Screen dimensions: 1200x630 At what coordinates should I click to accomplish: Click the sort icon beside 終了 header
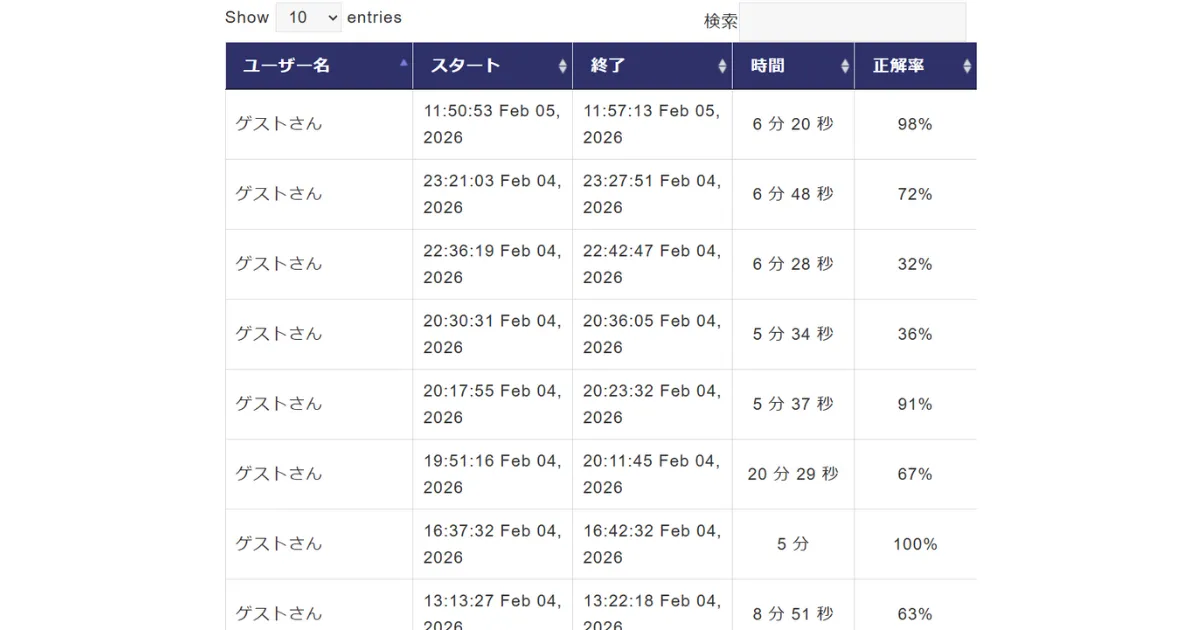point(722,65)
